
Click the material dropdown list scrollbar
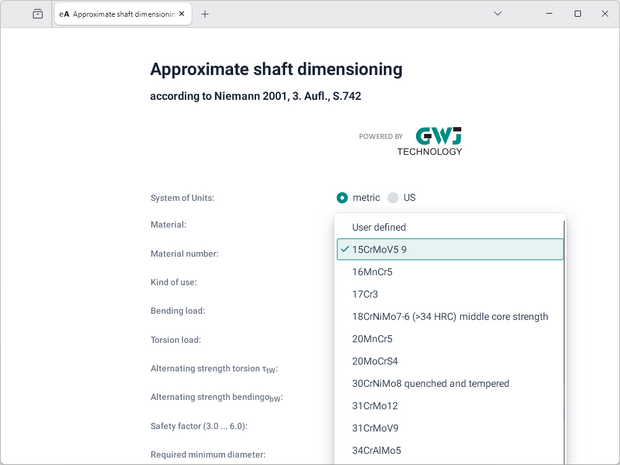click(x=564, y=330)
